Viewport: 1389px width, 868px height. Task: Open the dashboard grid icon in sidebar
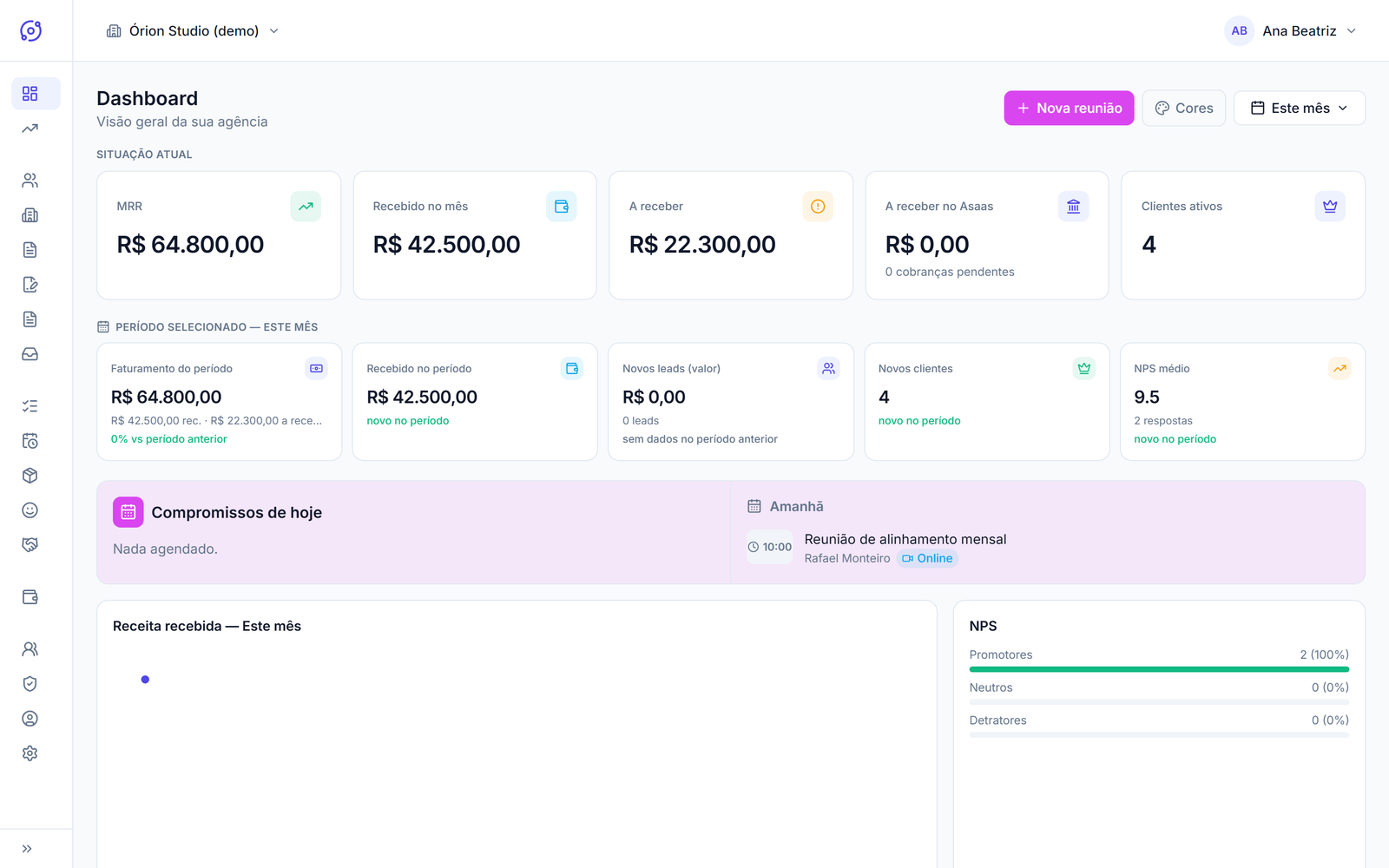pos(30,94)
